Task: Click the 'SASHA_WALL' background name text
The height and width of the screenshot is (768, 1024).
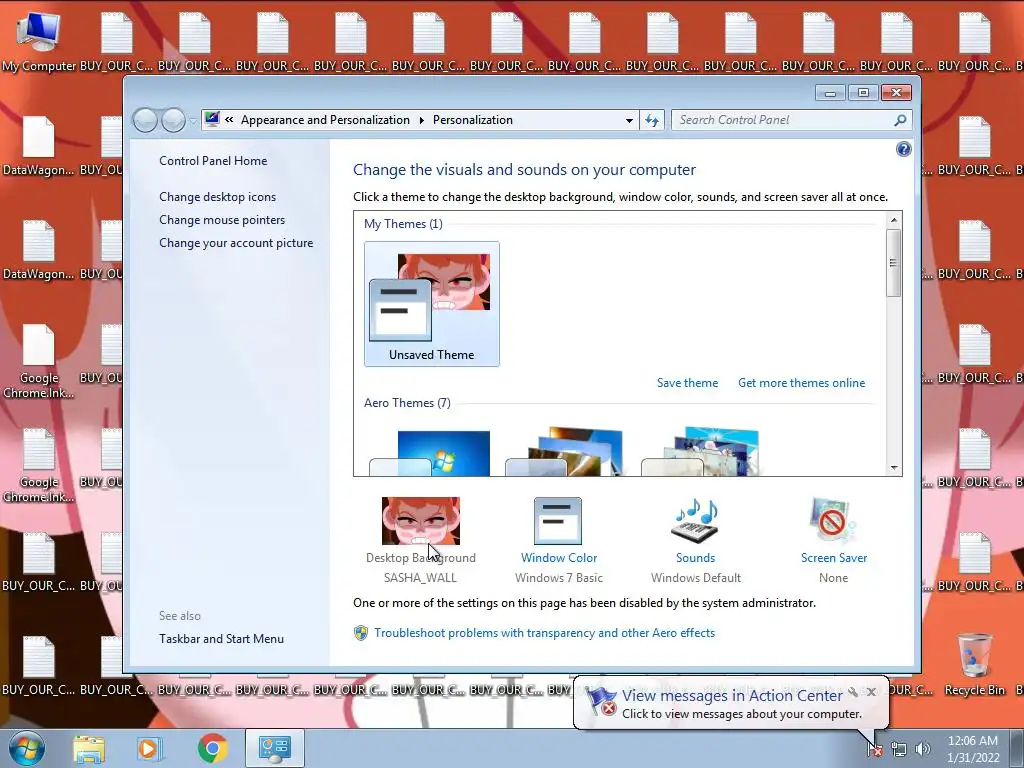Action: (x=420, y=577)
